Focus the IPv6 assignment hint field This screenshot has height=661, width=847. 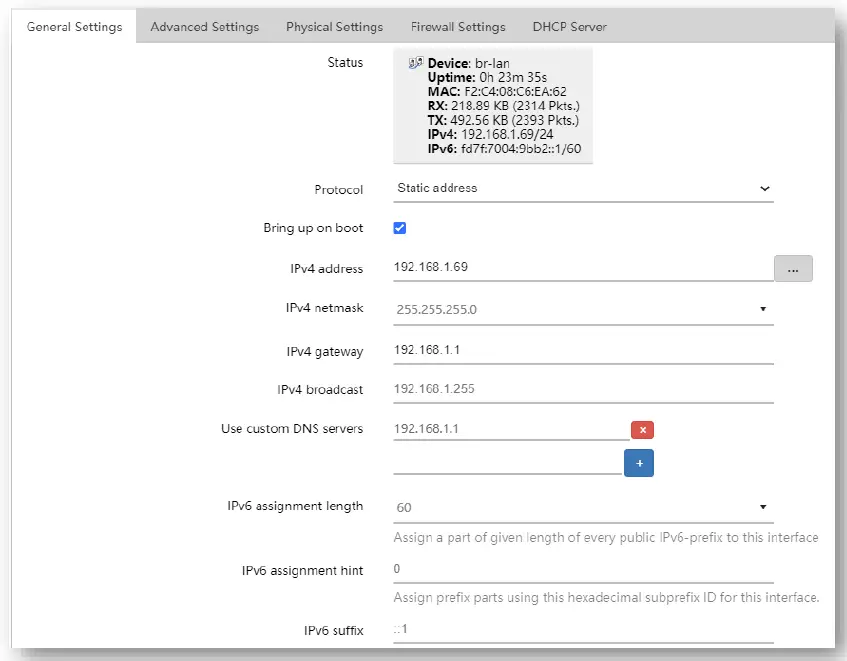[x=583, y=569]
